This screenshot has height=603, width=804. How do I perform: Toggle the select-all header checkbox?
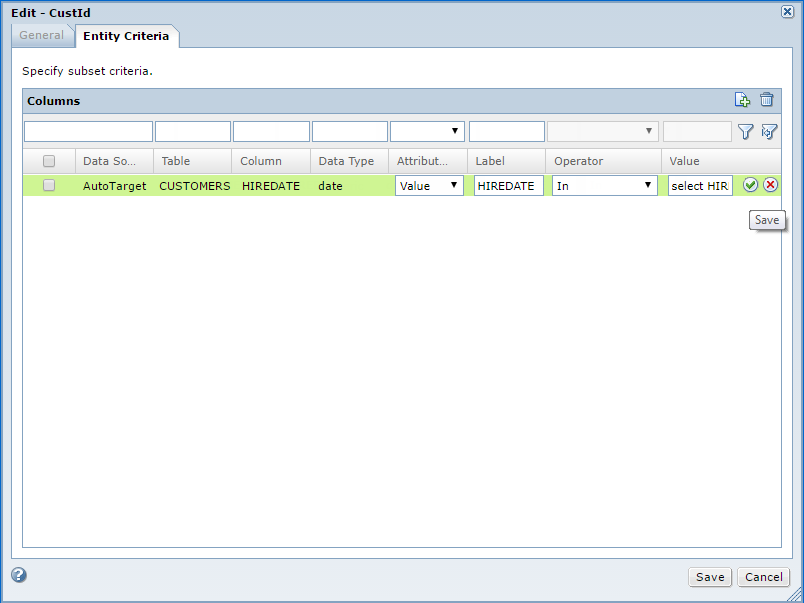click(x=49, y=161)
